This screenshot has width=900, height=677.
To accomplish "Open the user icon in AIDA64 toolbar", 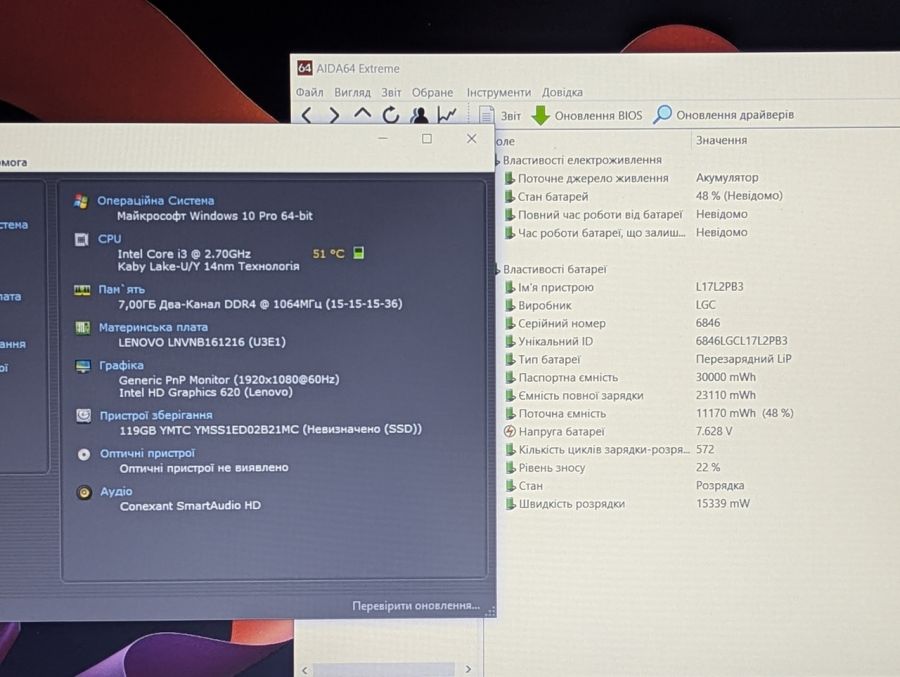I will 419,115.
